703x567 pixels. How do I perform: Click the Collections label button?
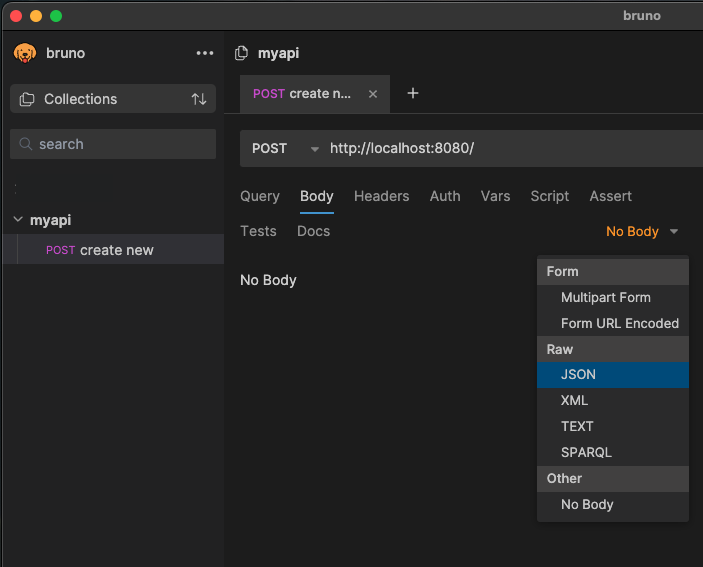pos(80,99)
